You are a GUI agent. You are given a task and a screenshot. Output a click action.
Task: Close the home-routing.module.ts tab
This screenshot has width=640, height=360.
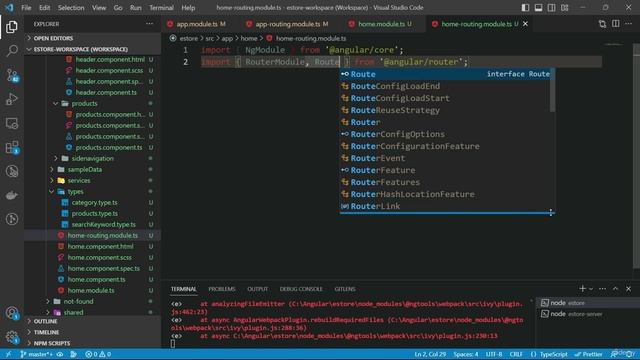(525, 24)
